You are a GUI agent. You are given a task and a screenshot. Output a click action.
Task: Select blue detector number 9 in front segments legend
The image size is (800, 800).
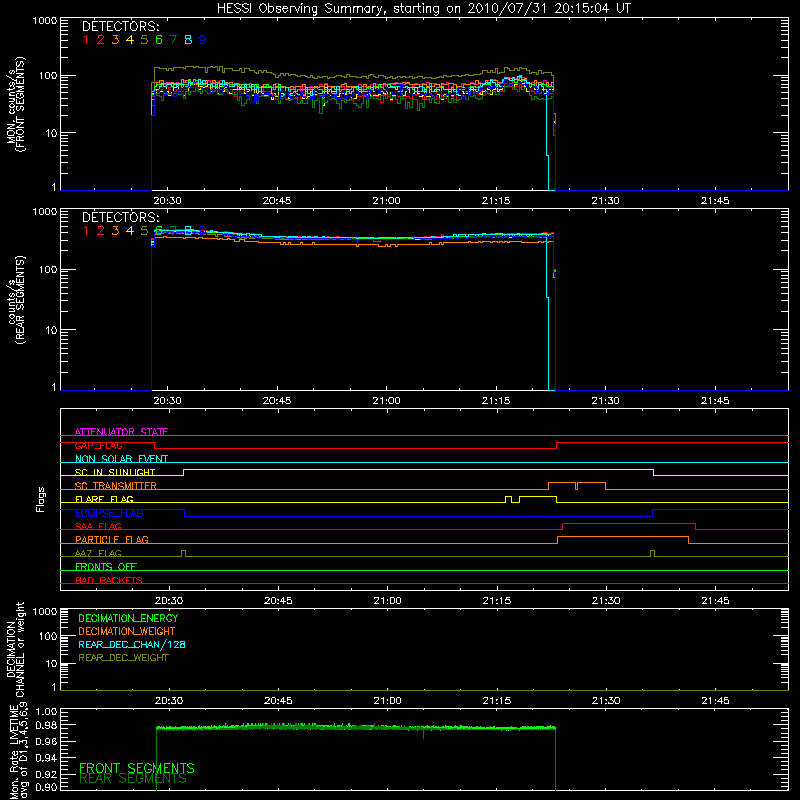pyautogui.click(x=203, y=40)
